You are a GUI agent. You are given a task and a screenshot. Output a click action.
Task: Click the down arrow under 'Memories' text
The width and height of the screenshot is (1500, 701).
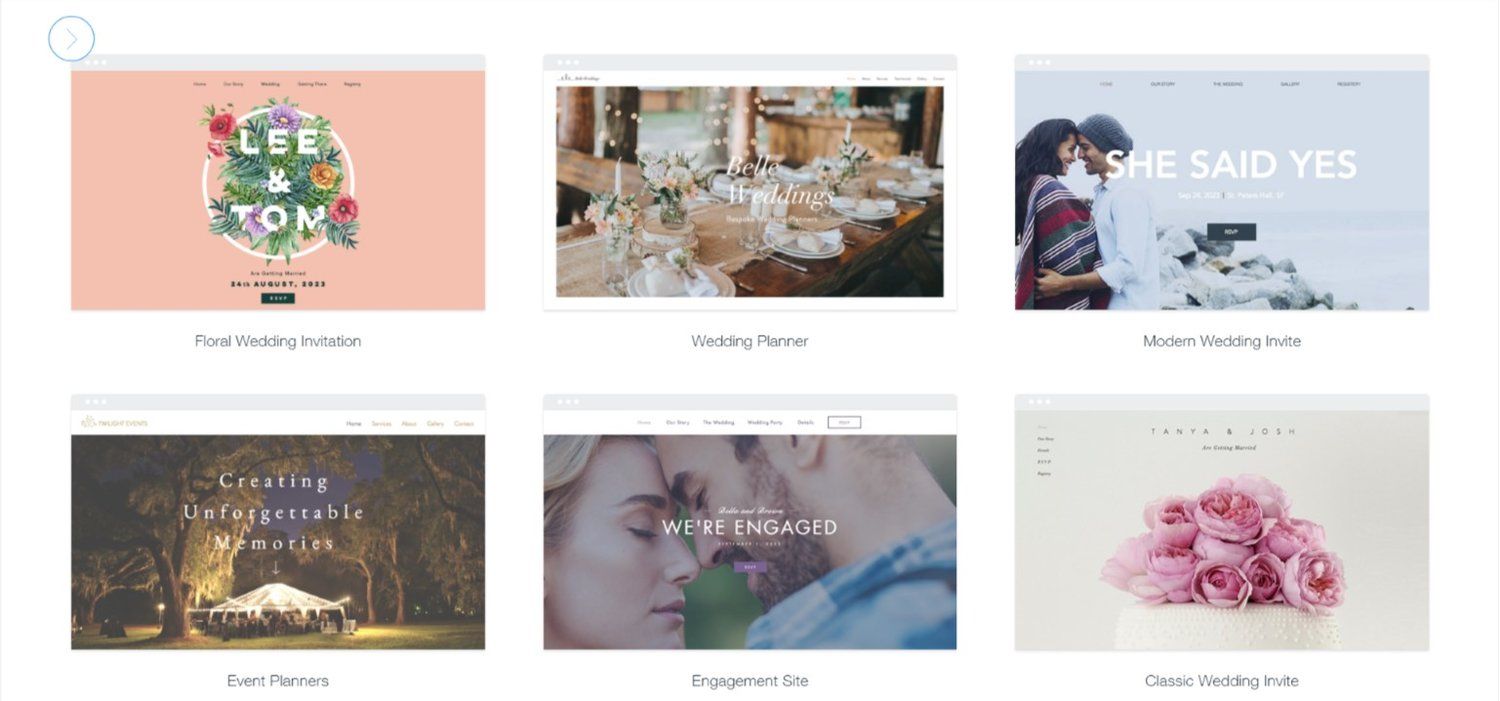coord(276,568)
